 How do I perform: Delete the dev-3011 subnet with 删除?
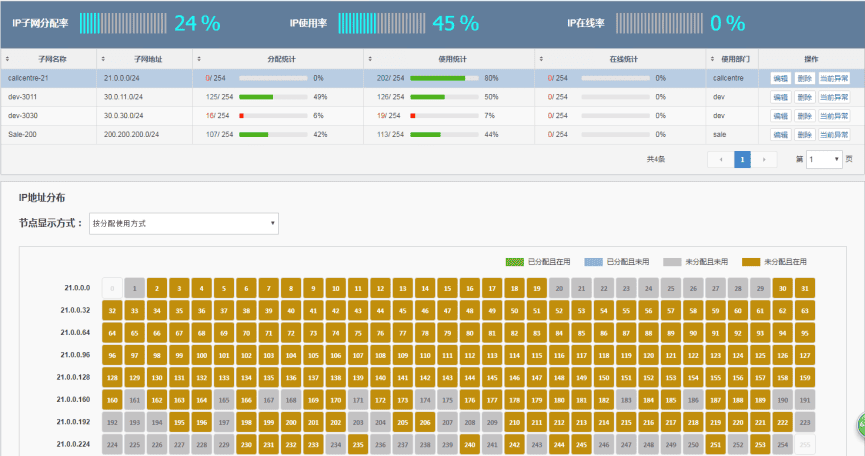pos(805,97)
